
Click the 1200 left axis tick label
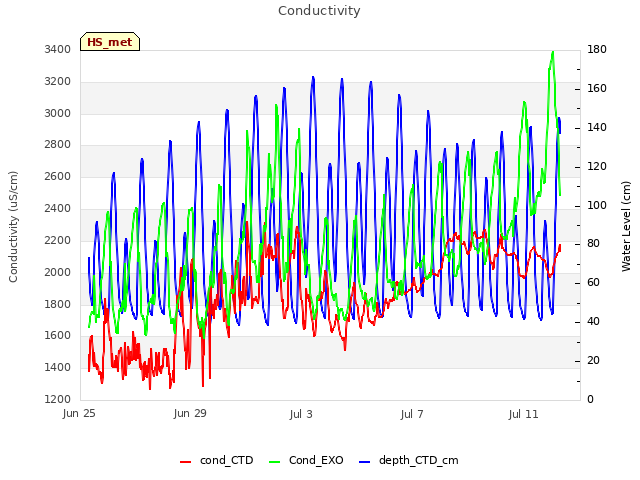58,399
